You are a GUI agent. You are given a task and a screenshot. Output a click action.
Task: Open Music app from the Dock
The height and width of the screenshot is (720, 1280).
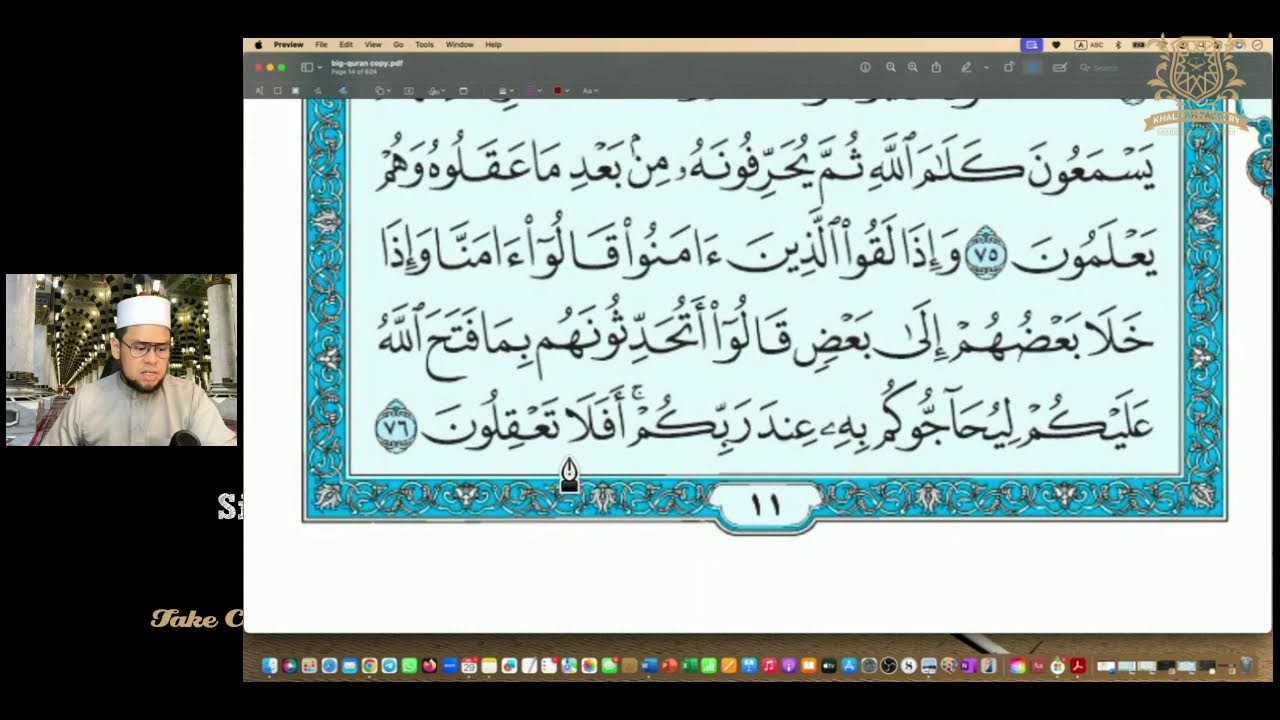tap(769, 666)
